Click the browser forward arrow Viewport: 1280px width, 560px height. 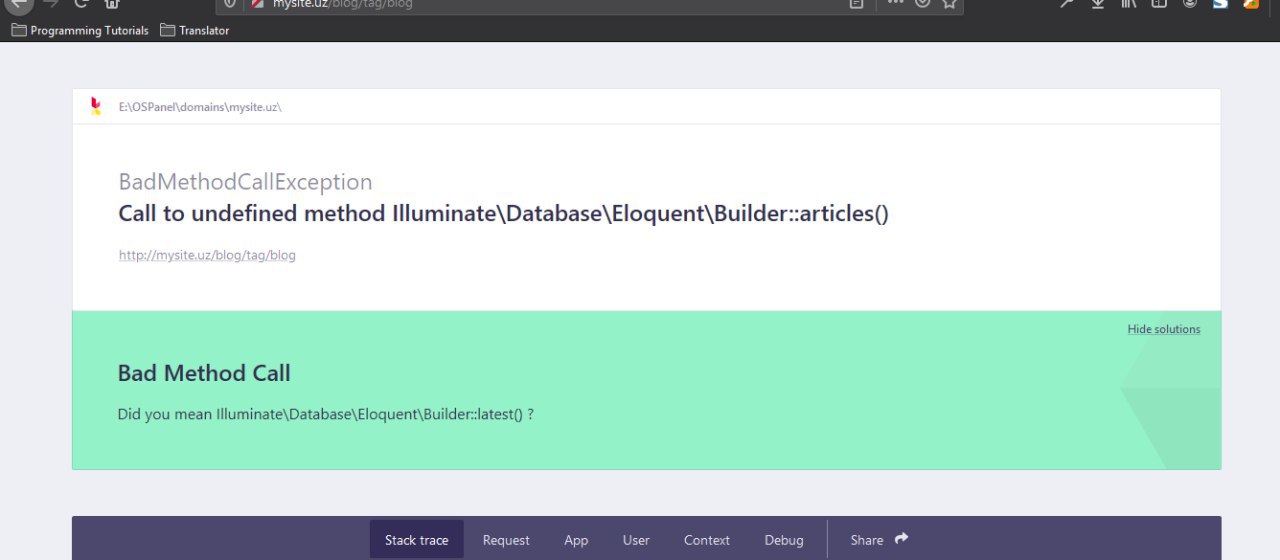point(51,3)
